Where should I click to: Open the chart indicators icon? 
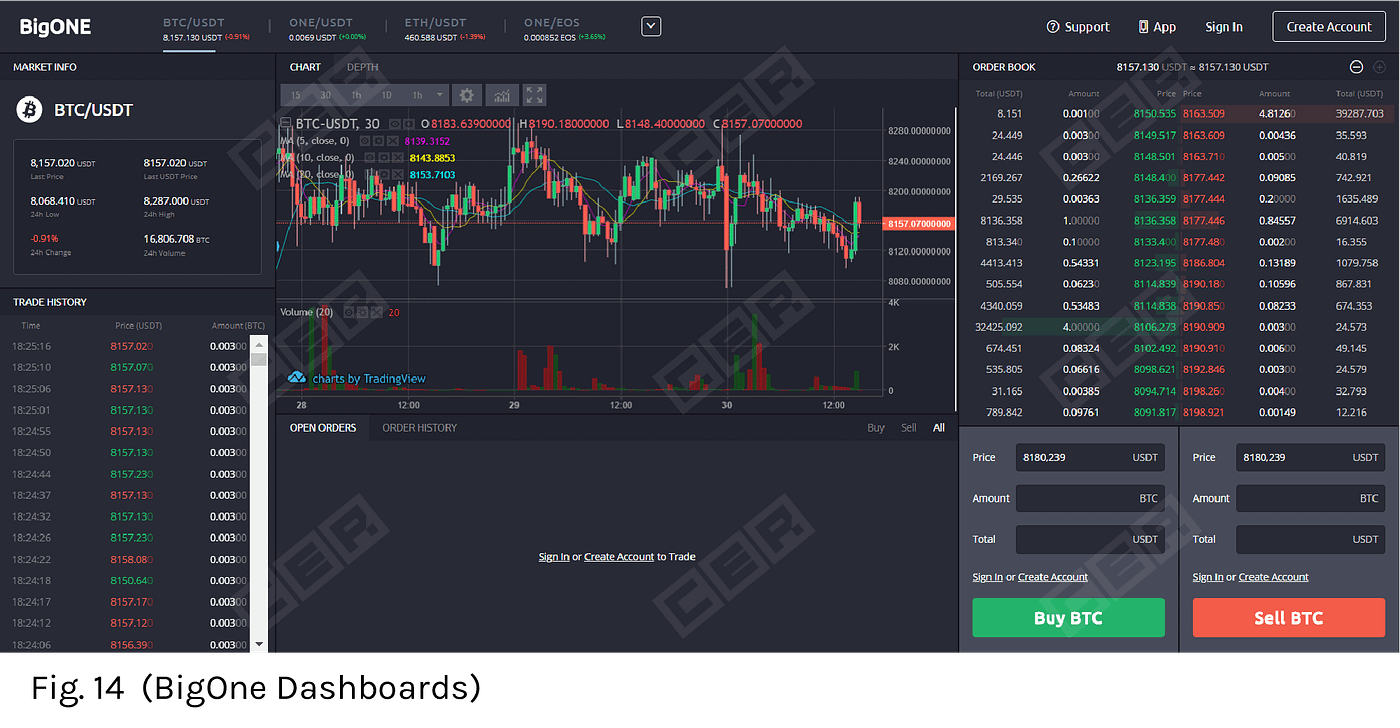[502, 95]
